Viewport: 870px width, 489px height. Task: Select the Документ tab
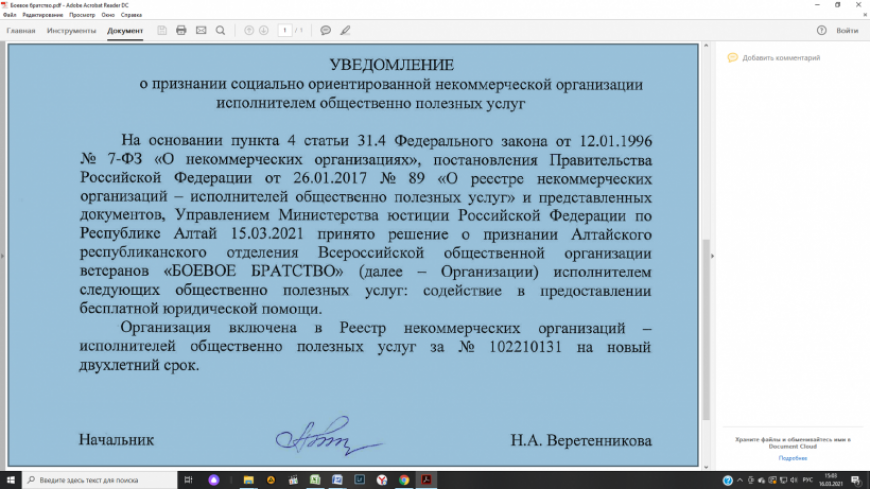pos(125,31)
